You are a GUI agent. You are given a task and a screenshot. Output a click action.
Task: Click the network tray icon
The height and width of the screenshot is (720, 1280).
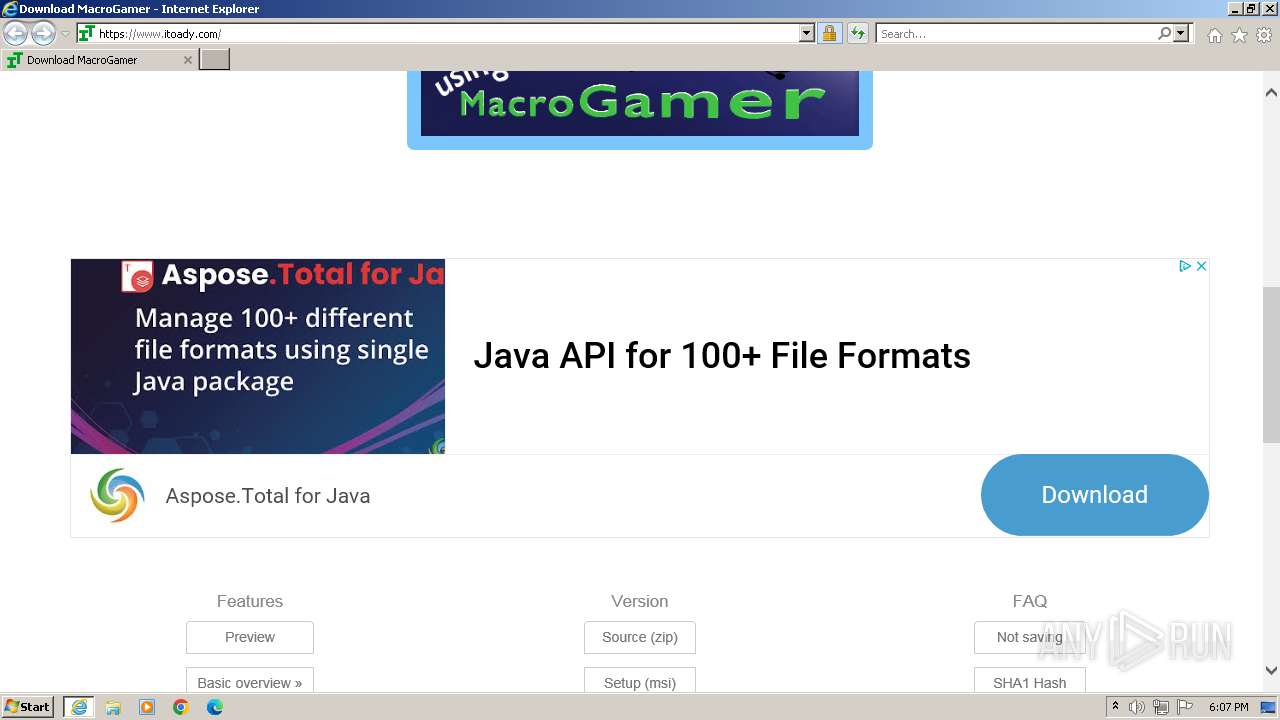(1161, 707)
